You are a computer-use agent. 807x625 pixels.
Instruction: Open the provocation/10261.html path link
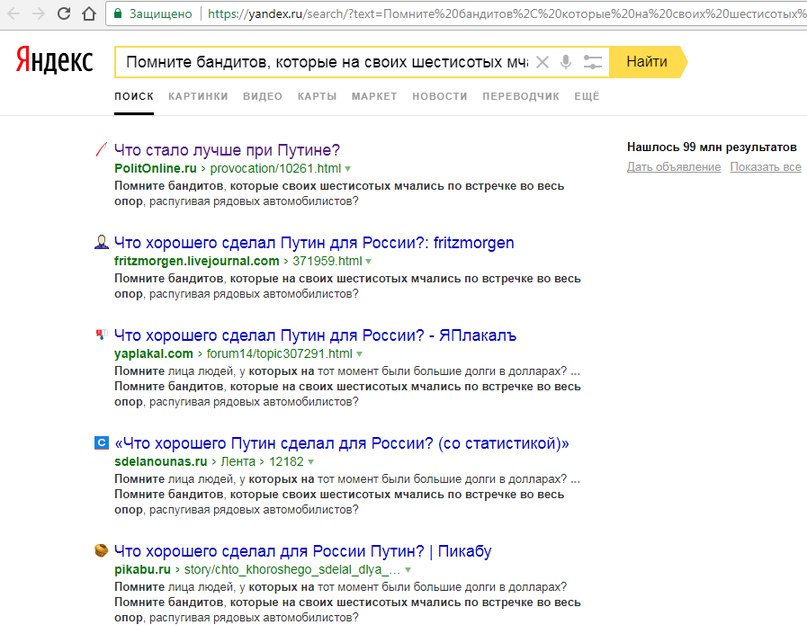tap(275, 168)
